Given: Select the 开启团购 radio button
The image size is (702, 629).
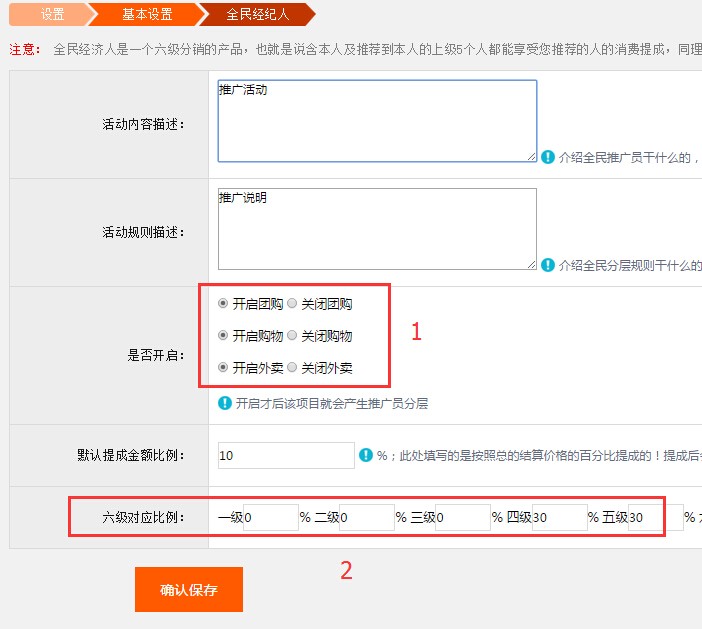Looking at the screenshot, I should coord(223,303).
